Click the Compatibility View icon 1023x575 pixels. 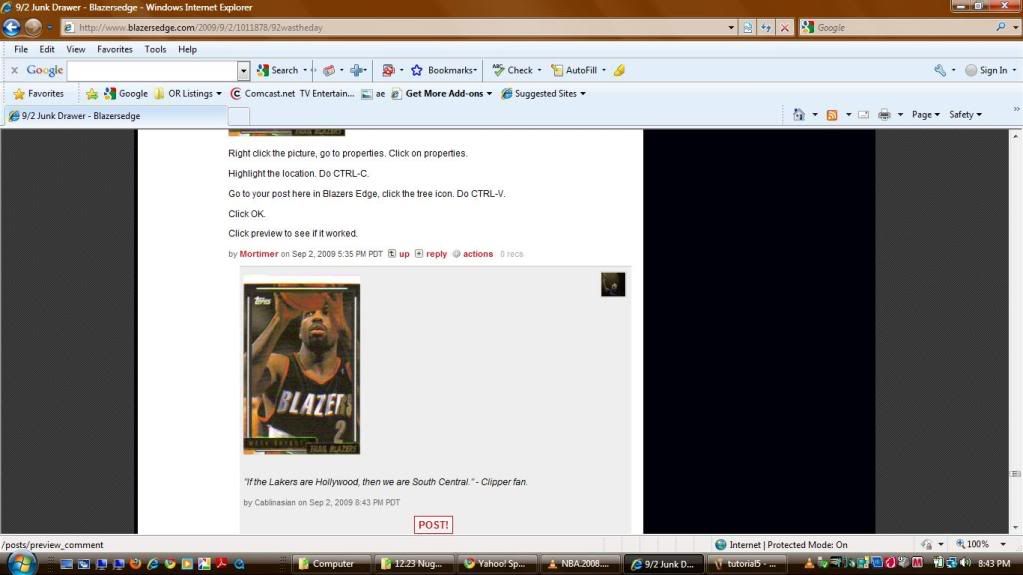click(748, 27)
